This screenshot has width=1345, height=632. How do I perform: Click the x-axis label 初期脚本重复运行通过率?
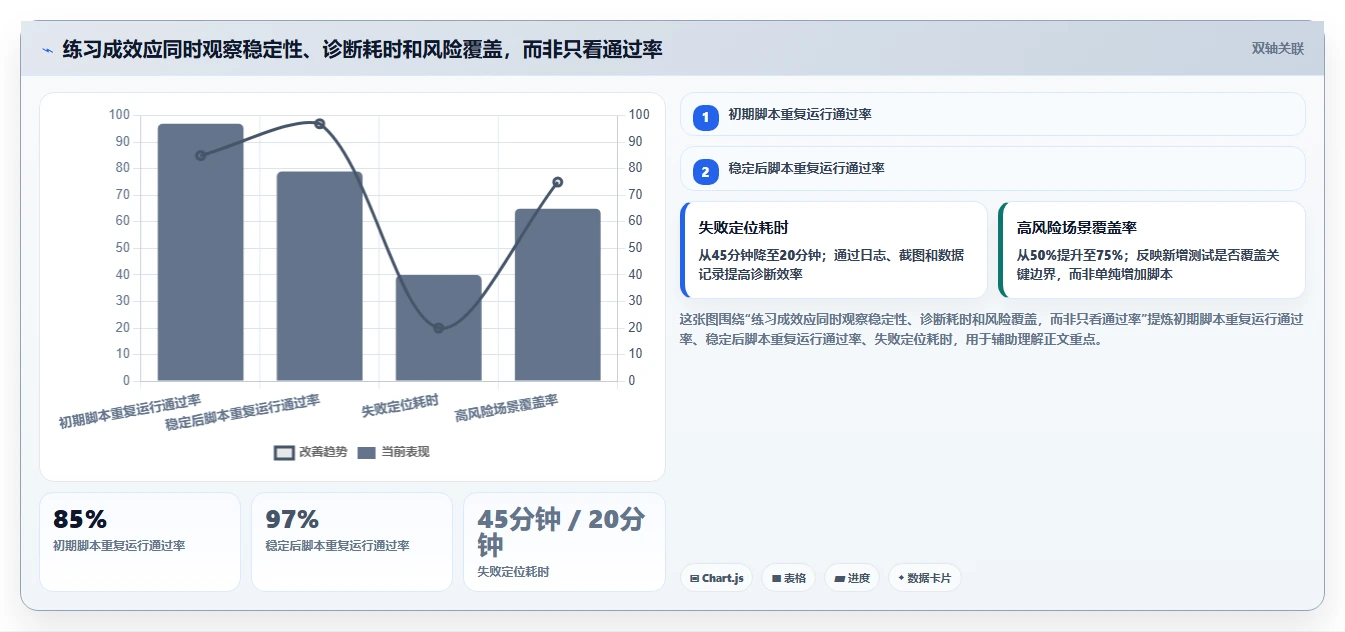[130, 411]
